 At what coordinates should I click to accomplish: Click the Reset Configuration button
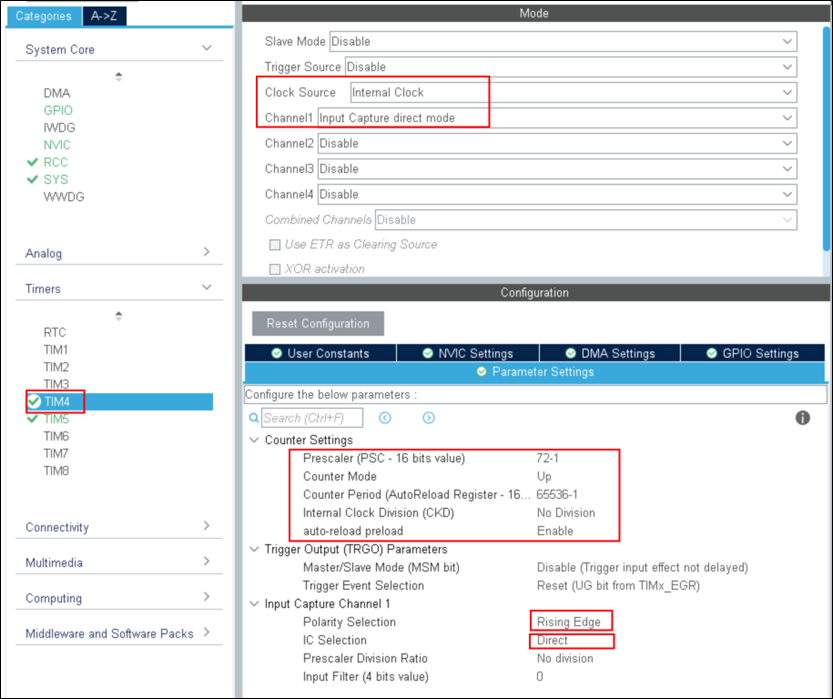[x=317, y=324]
